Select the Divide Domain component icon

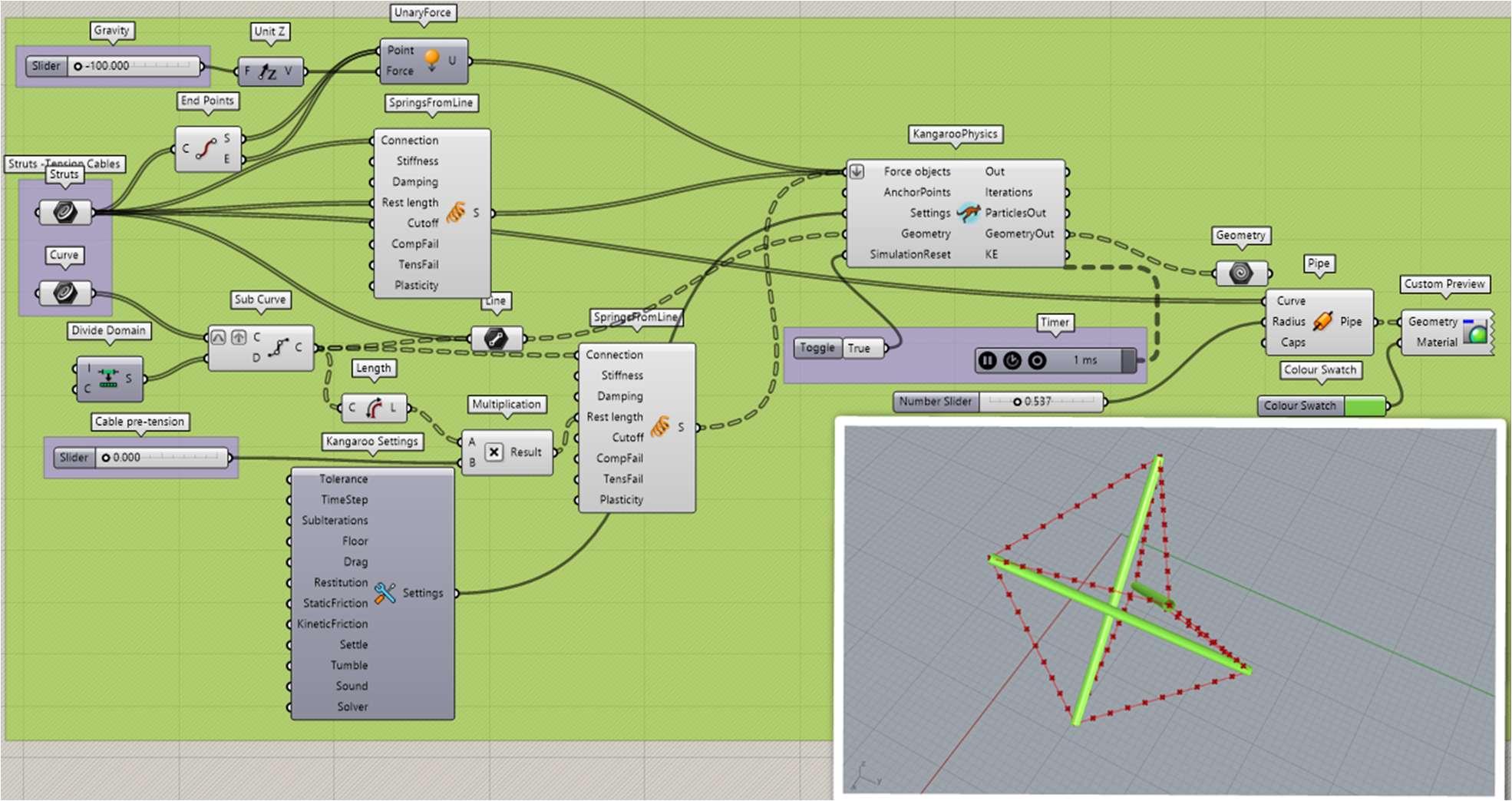108,378
